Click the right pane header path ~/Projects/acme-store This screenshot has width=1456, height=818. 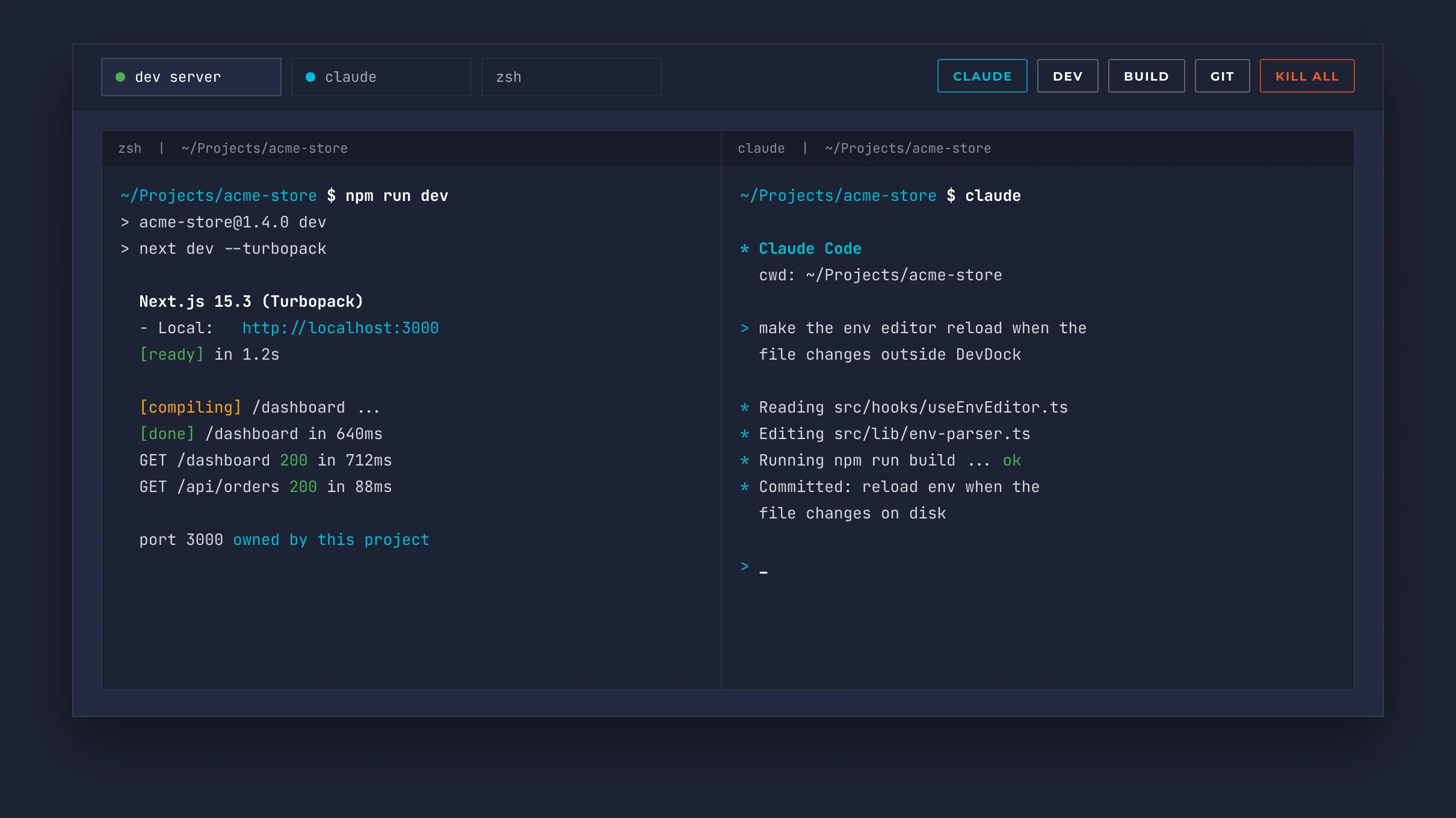908,149
